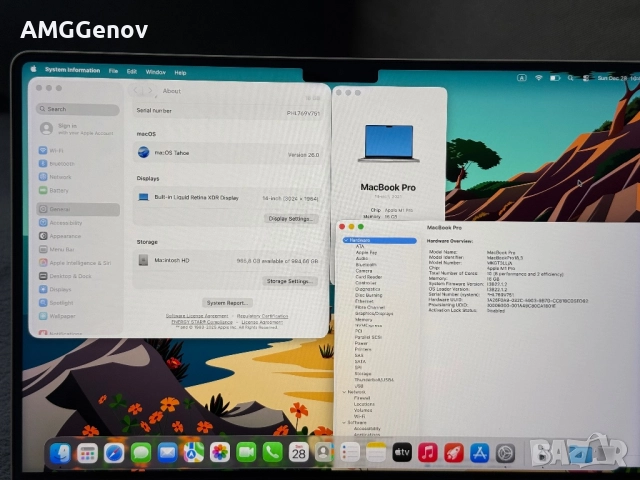640x480 pixels.
Task: Select Graphics/Displays in System Information sidebar
Action: point(374,313)
